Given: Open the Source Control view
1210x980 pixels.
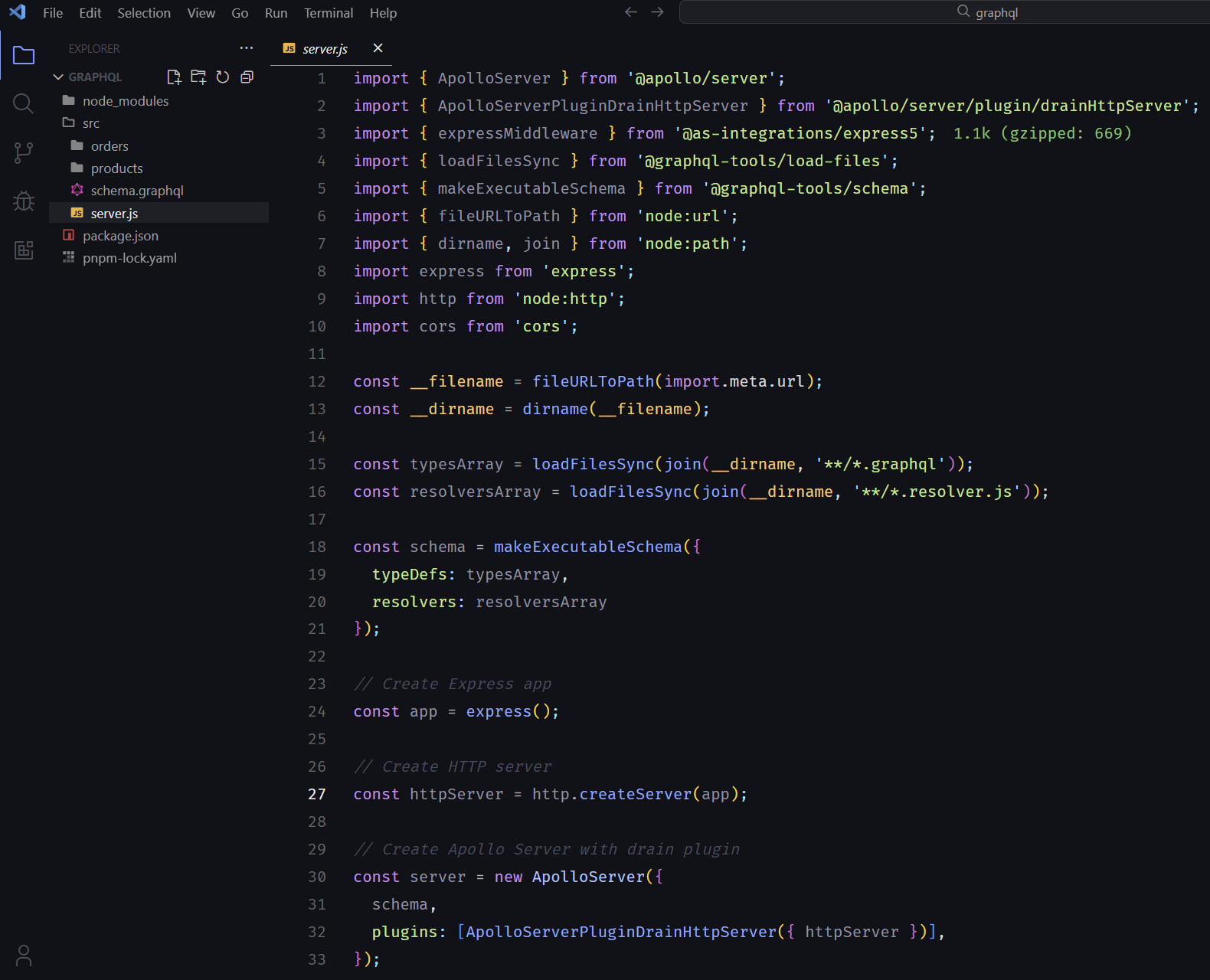Looking at the screenshot, I should [x=24, y=152].
